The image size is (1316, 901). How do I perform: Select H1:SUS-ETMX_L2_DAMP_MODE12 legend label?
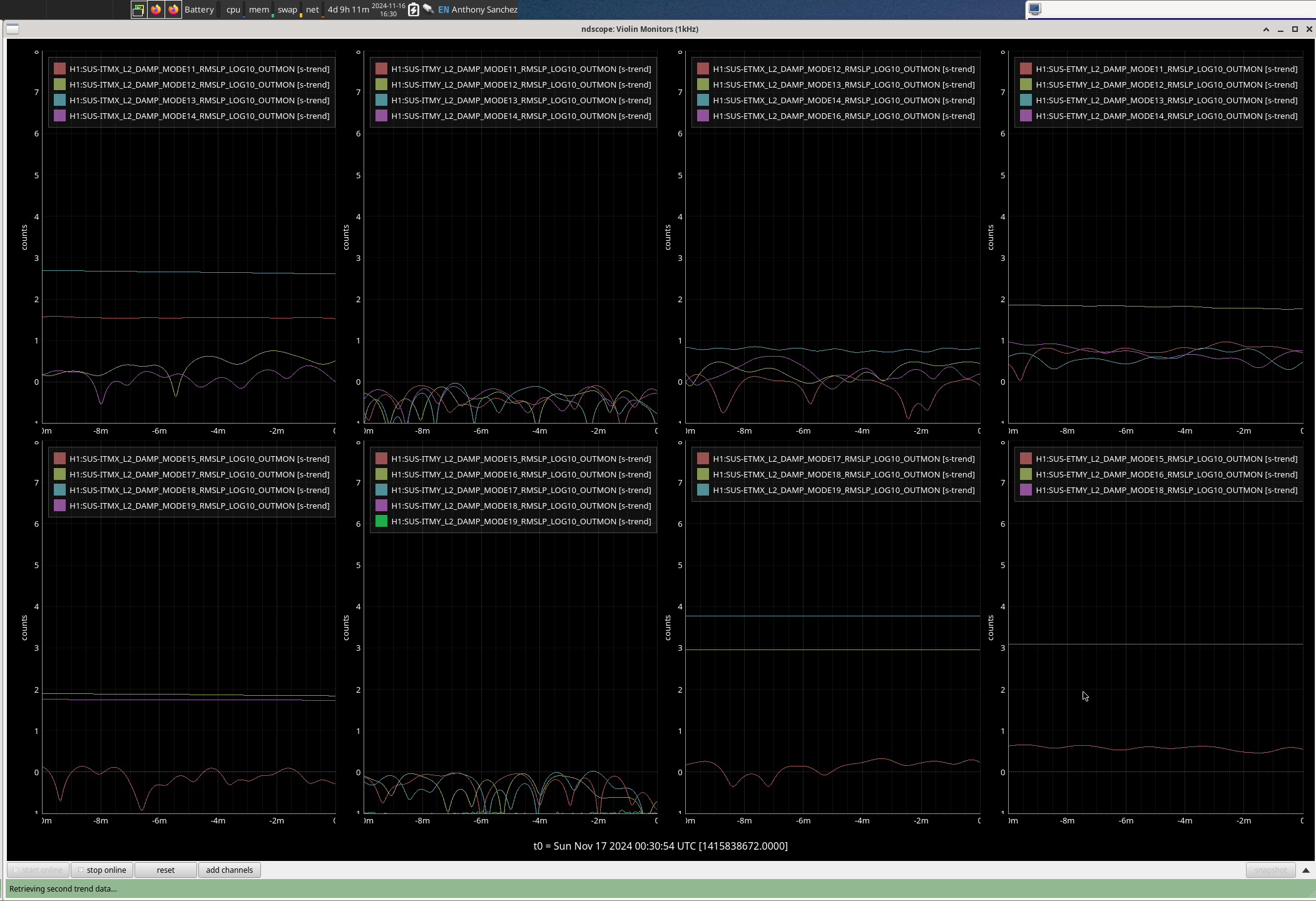(844, 69)
